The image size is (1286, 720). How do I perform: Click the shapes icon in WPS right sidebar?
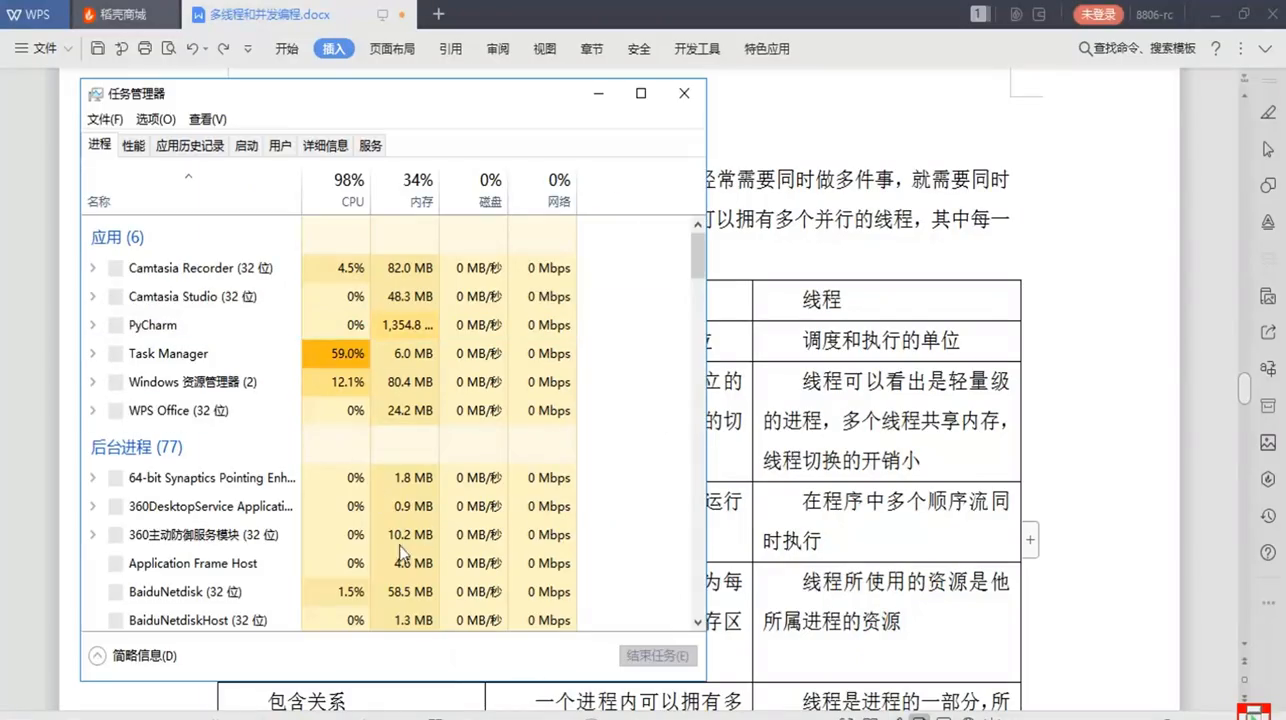(x=1268, y=185)
